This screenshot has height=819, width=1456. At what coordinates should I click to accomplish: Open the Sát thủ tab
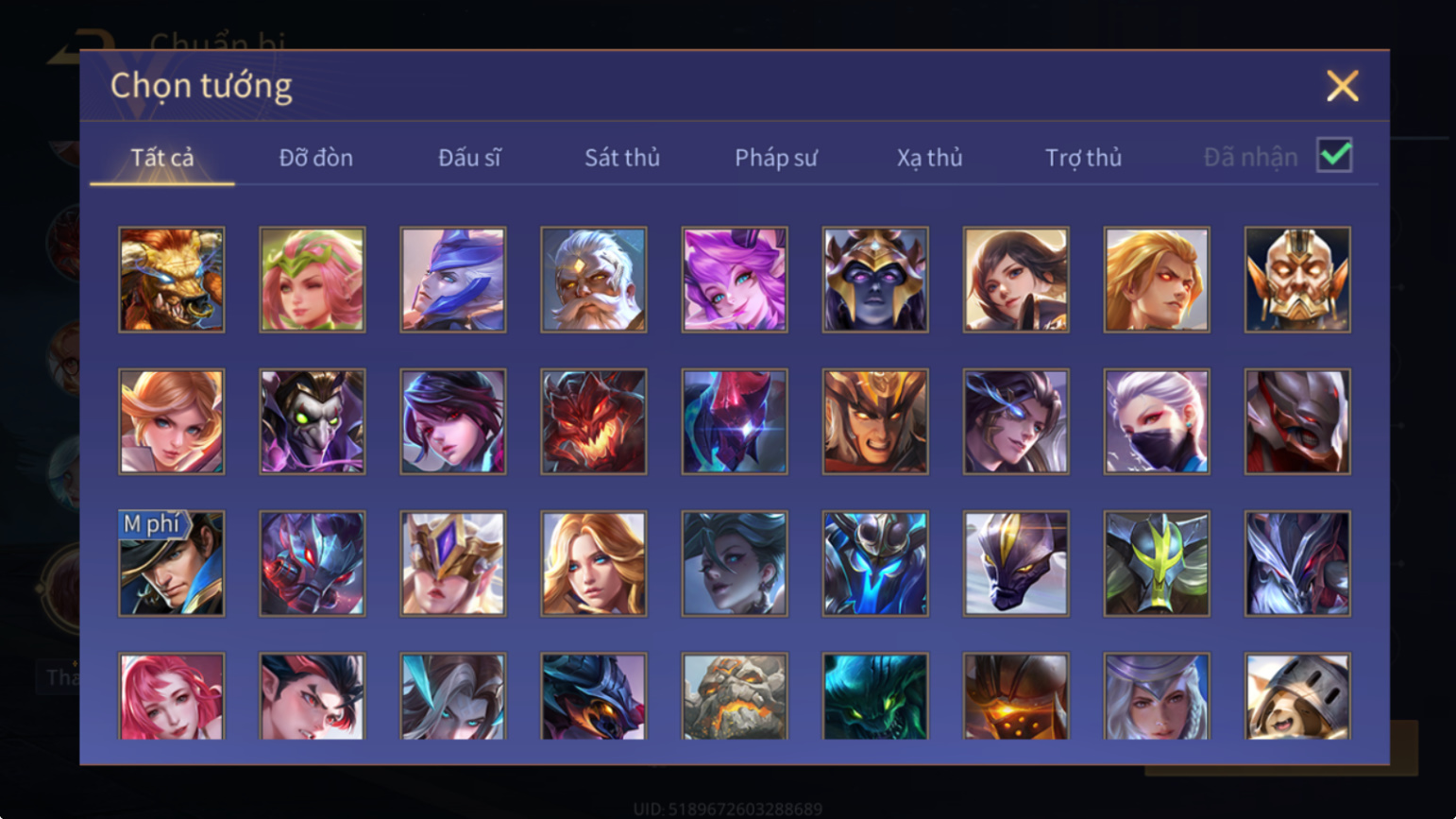[x=622, y=158]
